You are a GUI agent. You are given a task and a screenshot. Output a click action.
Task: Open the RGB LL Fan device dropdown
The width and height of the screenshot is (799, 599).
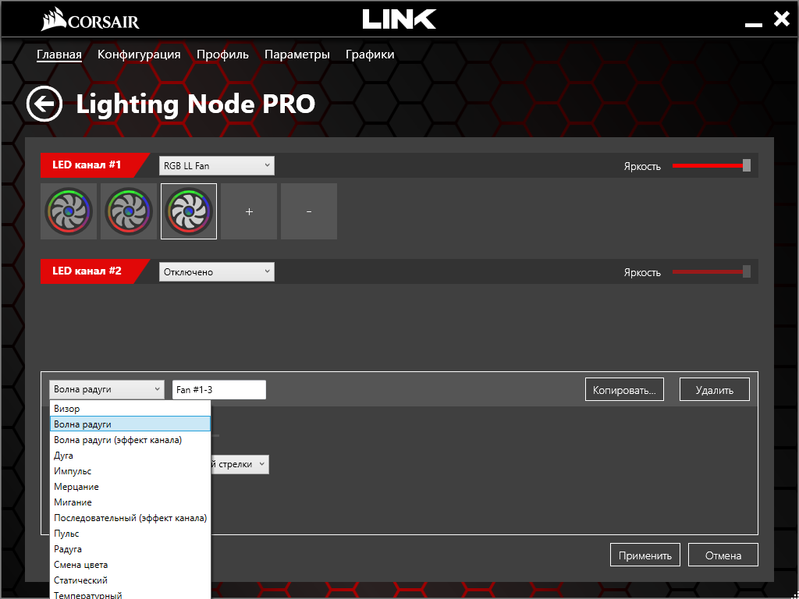tap(217, 166)
